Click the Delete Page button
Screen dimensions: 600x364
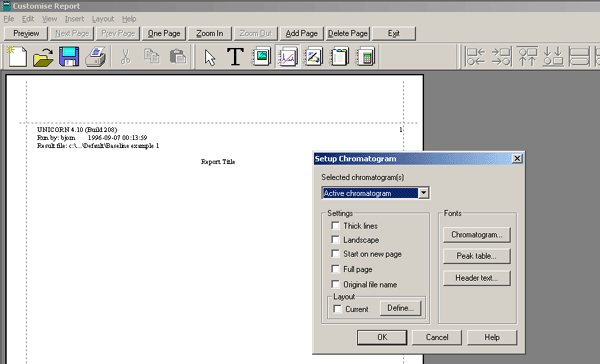coord(347,33)
